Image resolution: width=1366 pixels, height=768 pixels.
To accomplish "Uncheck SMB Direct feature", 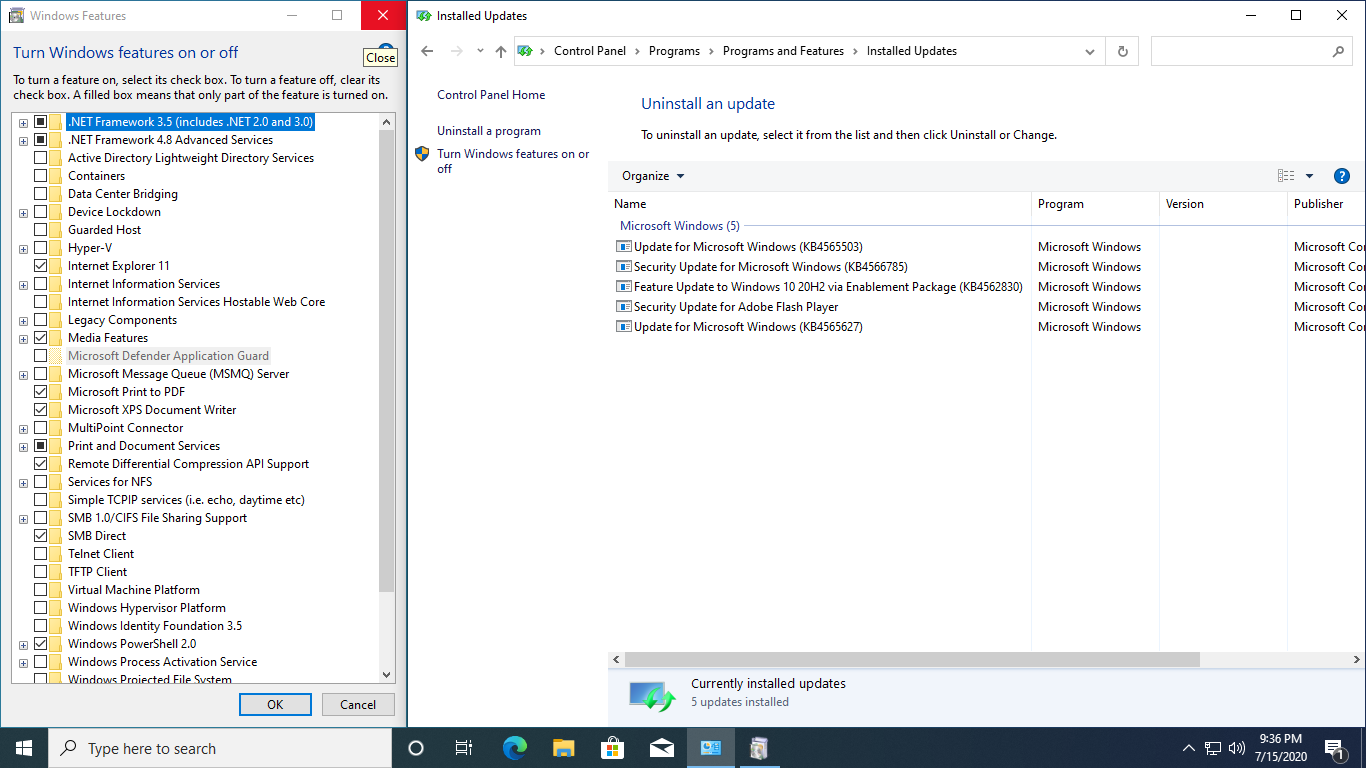I will (x=41, y=536).
